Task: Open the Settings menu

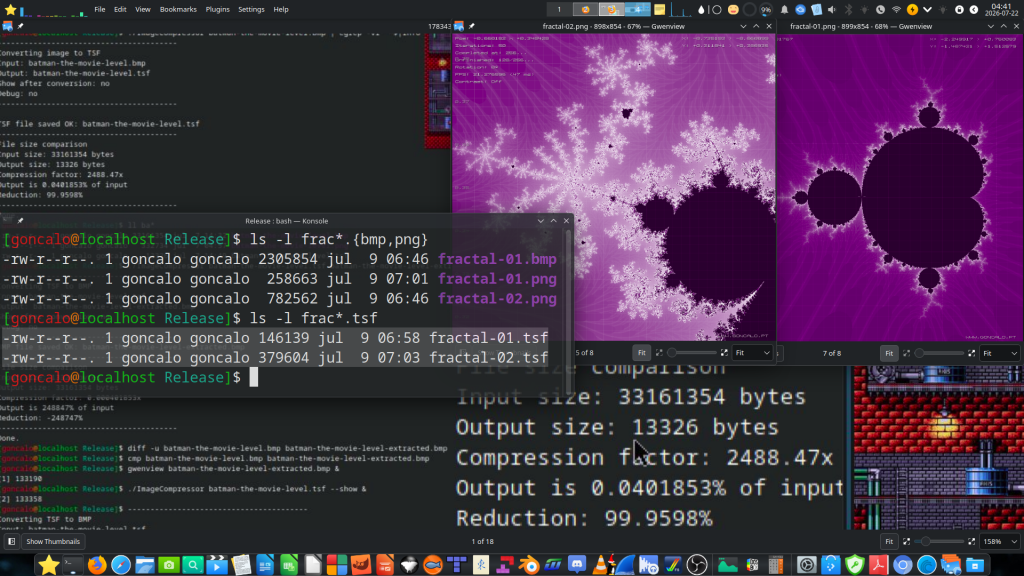Action: click(251, 9)
